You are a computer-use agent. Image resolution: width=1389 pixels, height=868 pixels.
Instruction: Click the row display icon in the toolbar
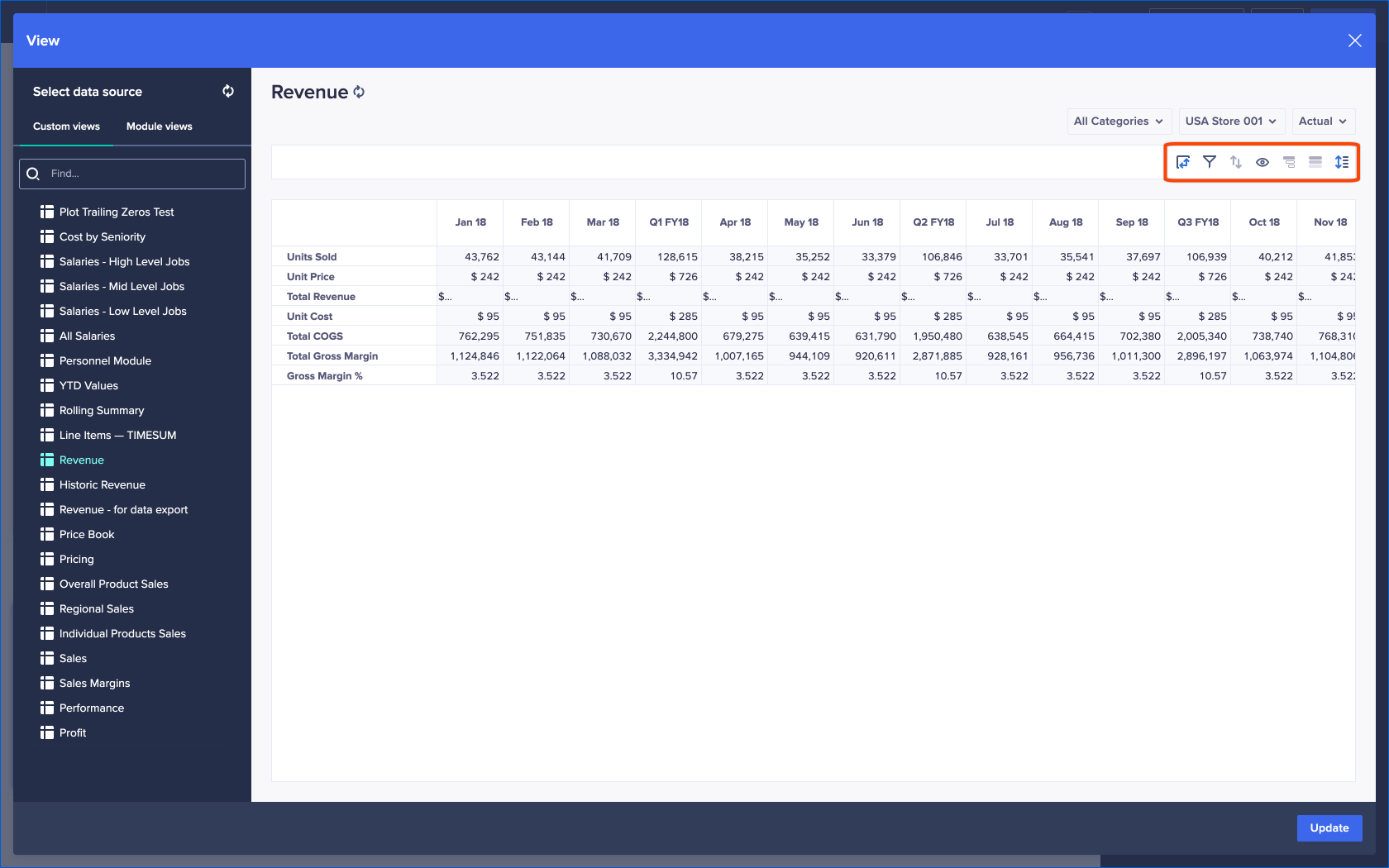pos(1315,162)
